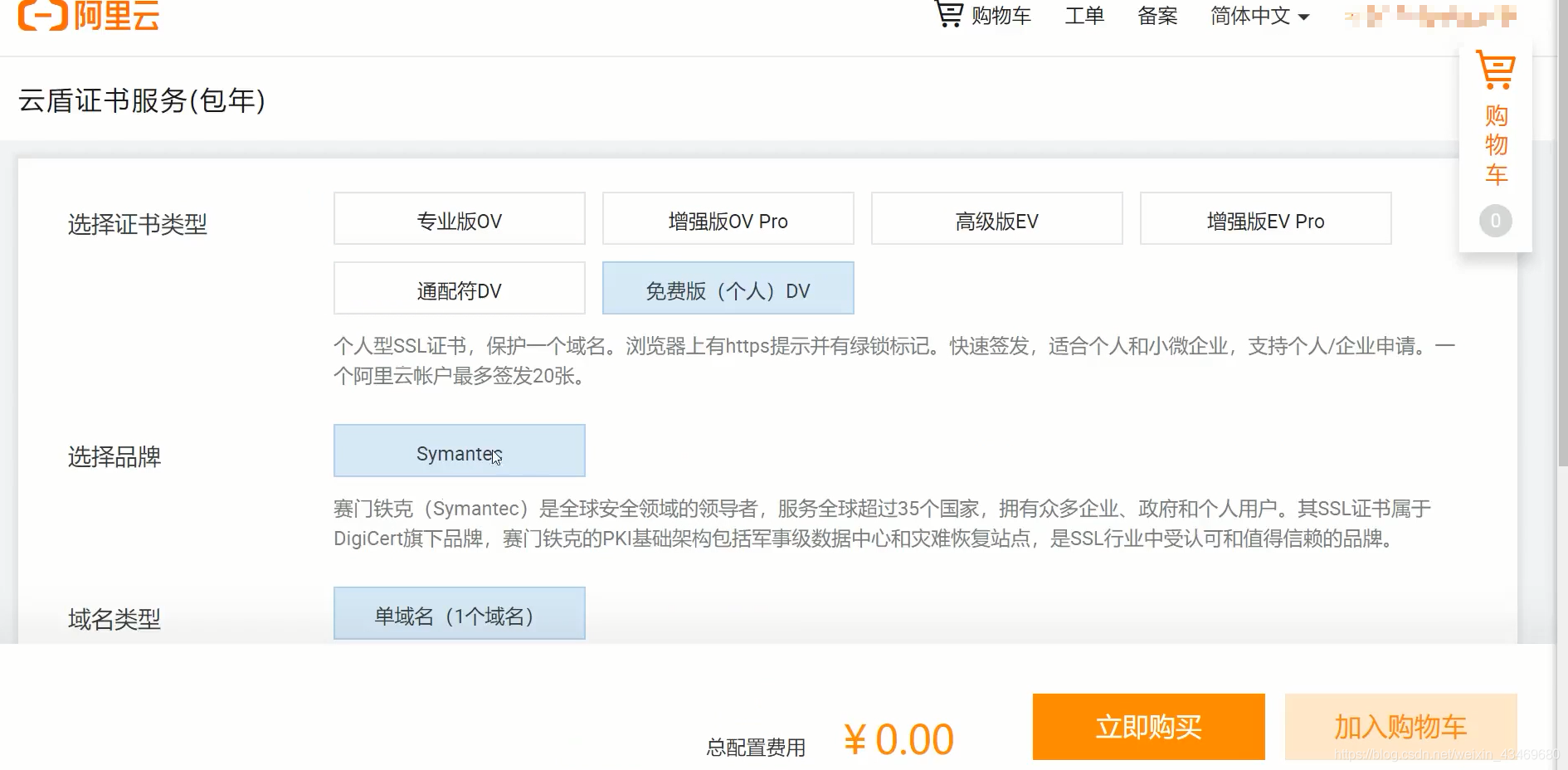Click the 选择品牌 label
The height and width of the screenshot is (770, 1568).
(114, 456)
